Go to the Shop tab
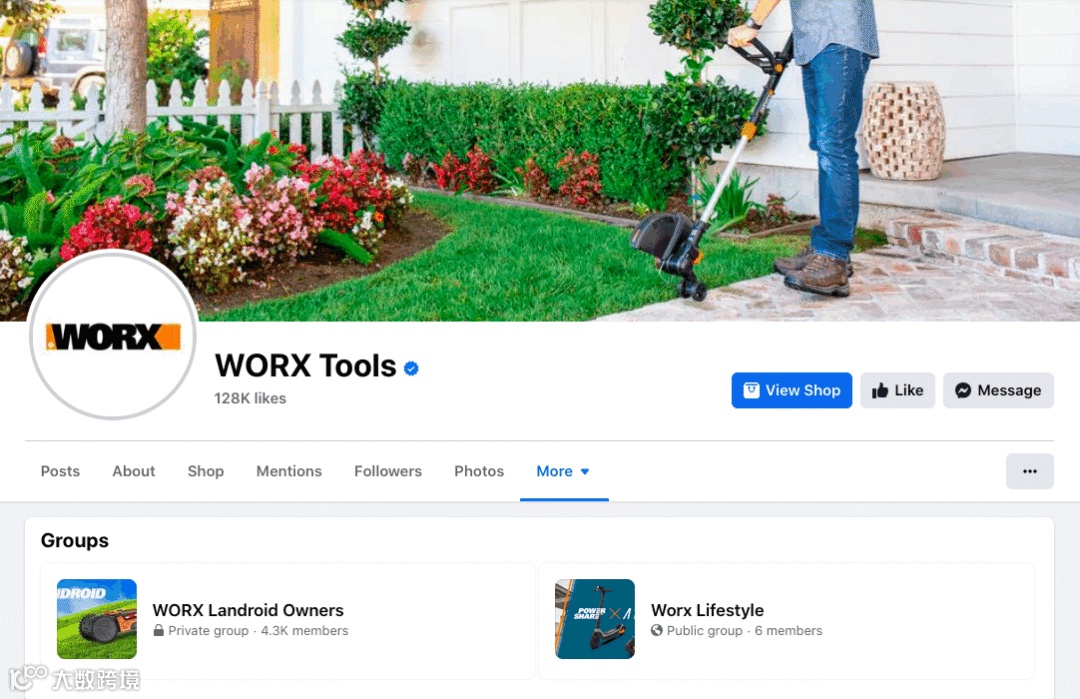 tap(205, 471)
